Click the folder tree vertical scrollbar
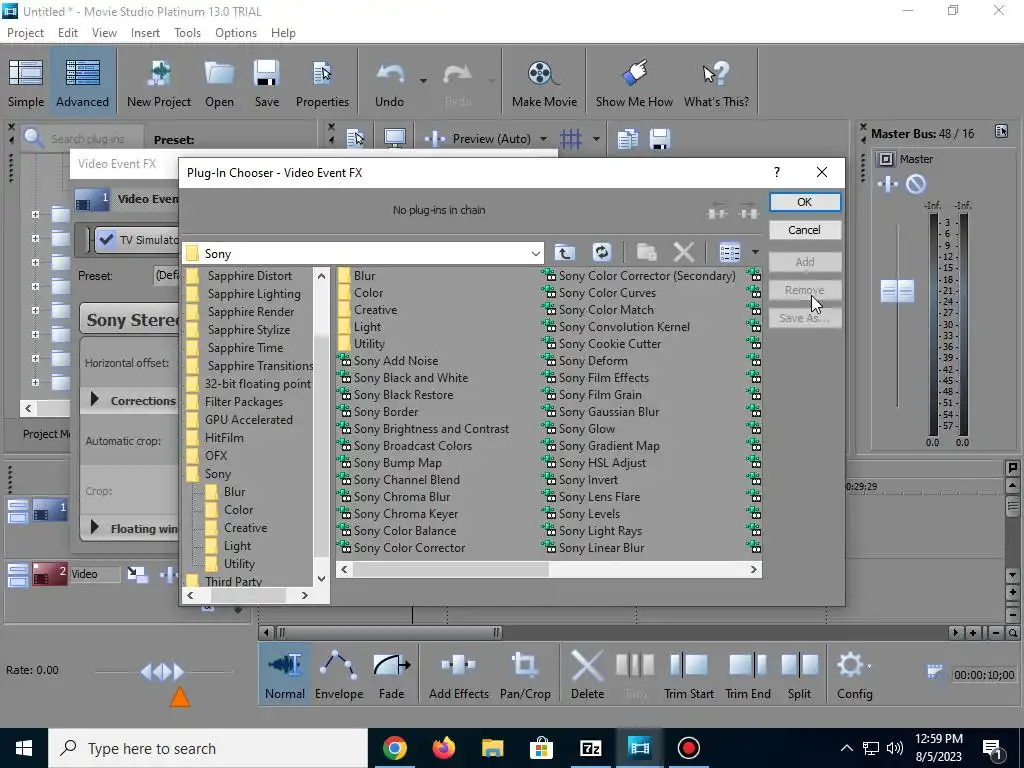 pos(321,444)
